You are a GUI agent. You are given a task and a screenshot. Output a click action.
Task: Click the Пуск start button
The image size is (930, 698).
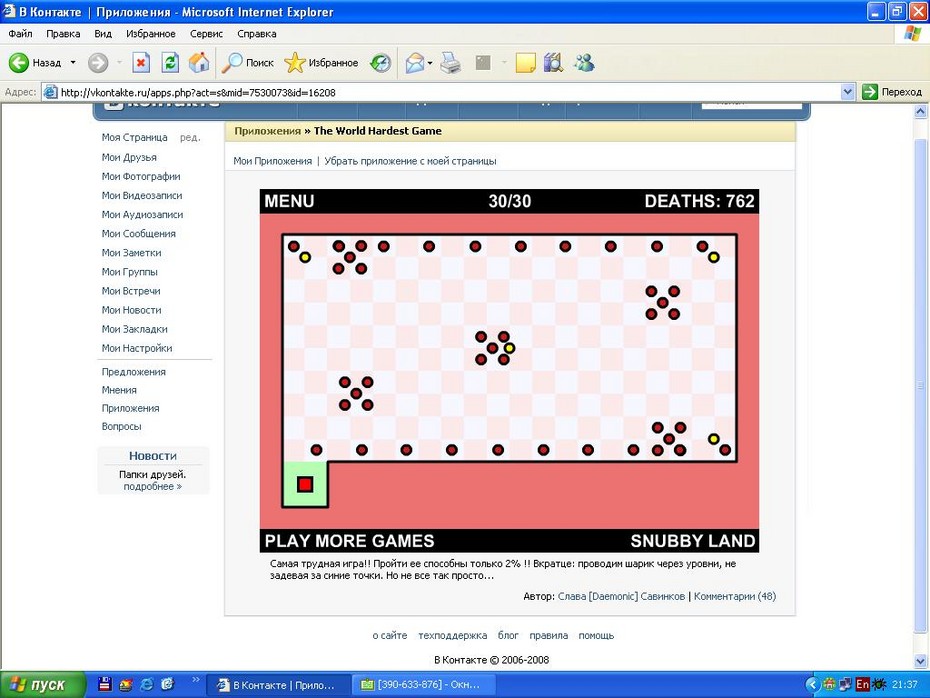[43, 684]
